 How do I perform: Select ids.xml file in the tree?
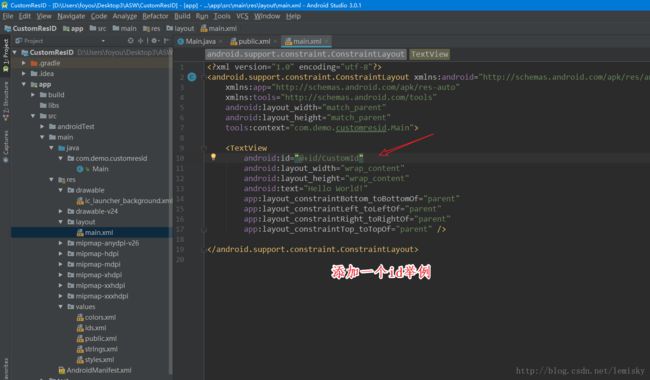[92, 328]
